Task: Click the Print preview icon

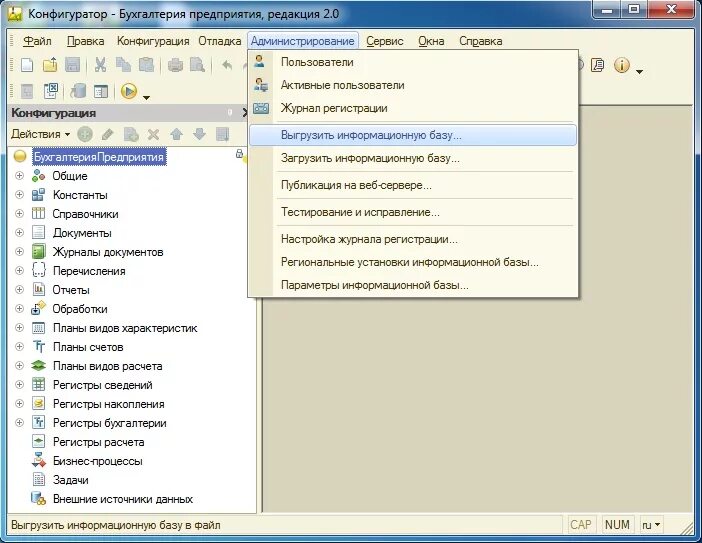Action: tap(197, 65)
